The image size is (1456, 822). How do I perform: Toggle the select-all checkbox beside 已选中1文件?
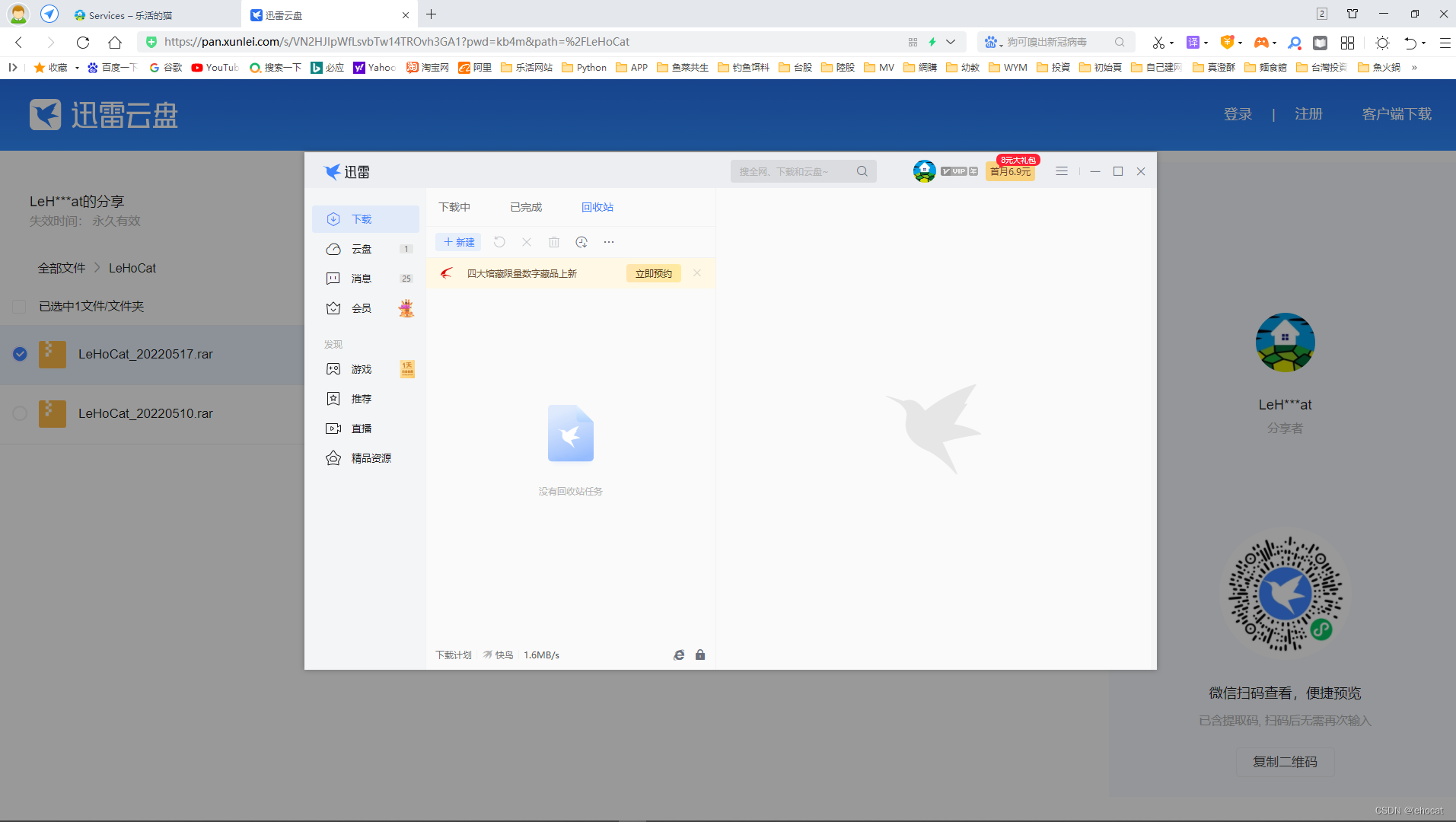click(20, 307)
